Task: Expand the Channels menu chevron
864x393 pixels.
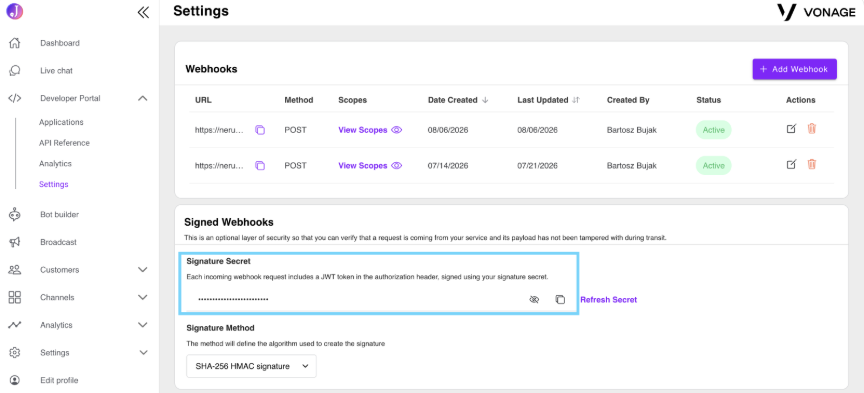Action: [x=143, y=297]
